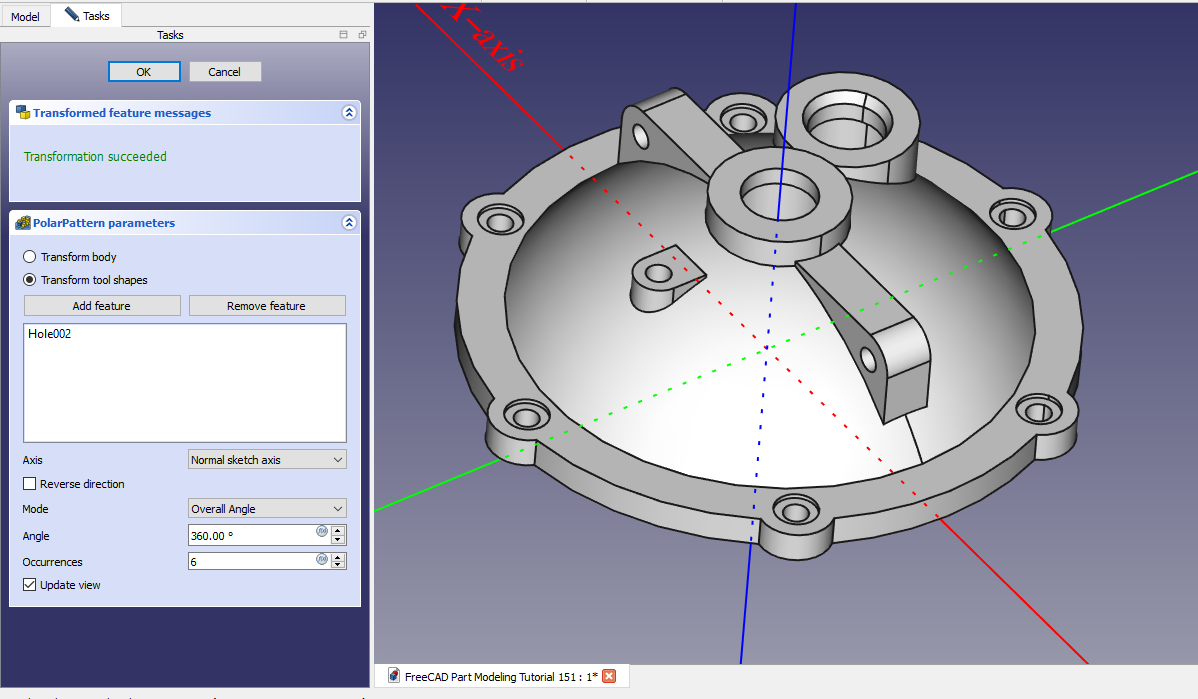
Task: Click the Occurrences expression editor icon
Action: click(321, 559)
